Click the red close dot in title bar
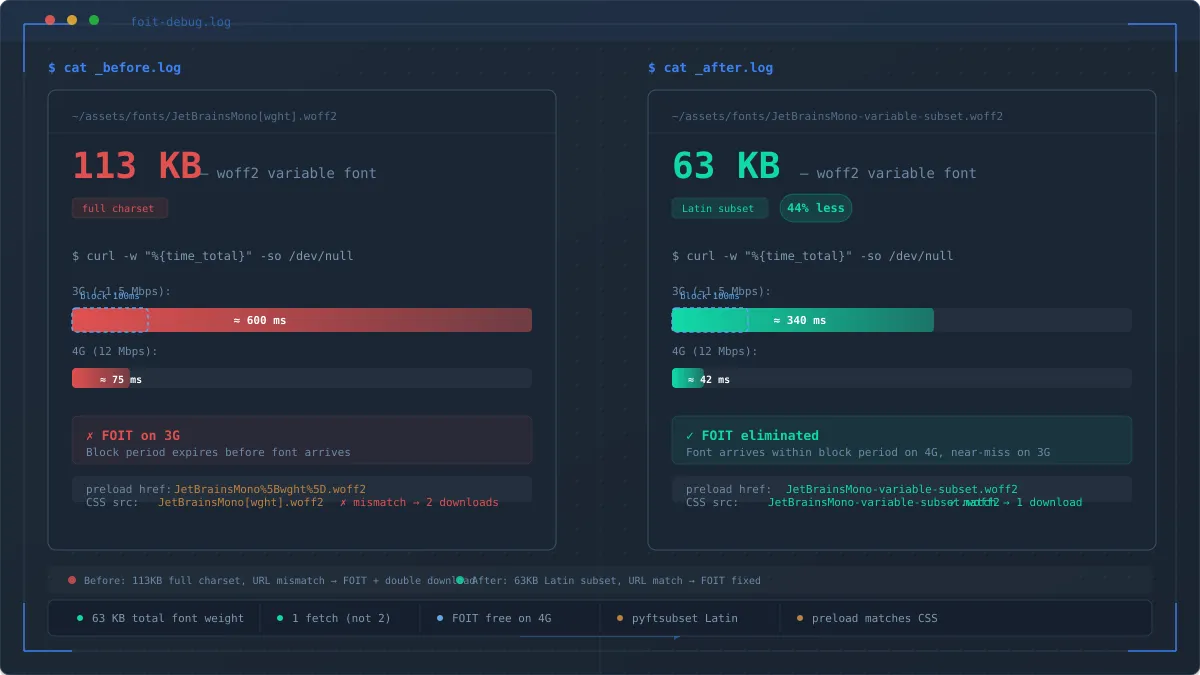The height and width of the screenshot is (675, 1200). coord(50,20)
